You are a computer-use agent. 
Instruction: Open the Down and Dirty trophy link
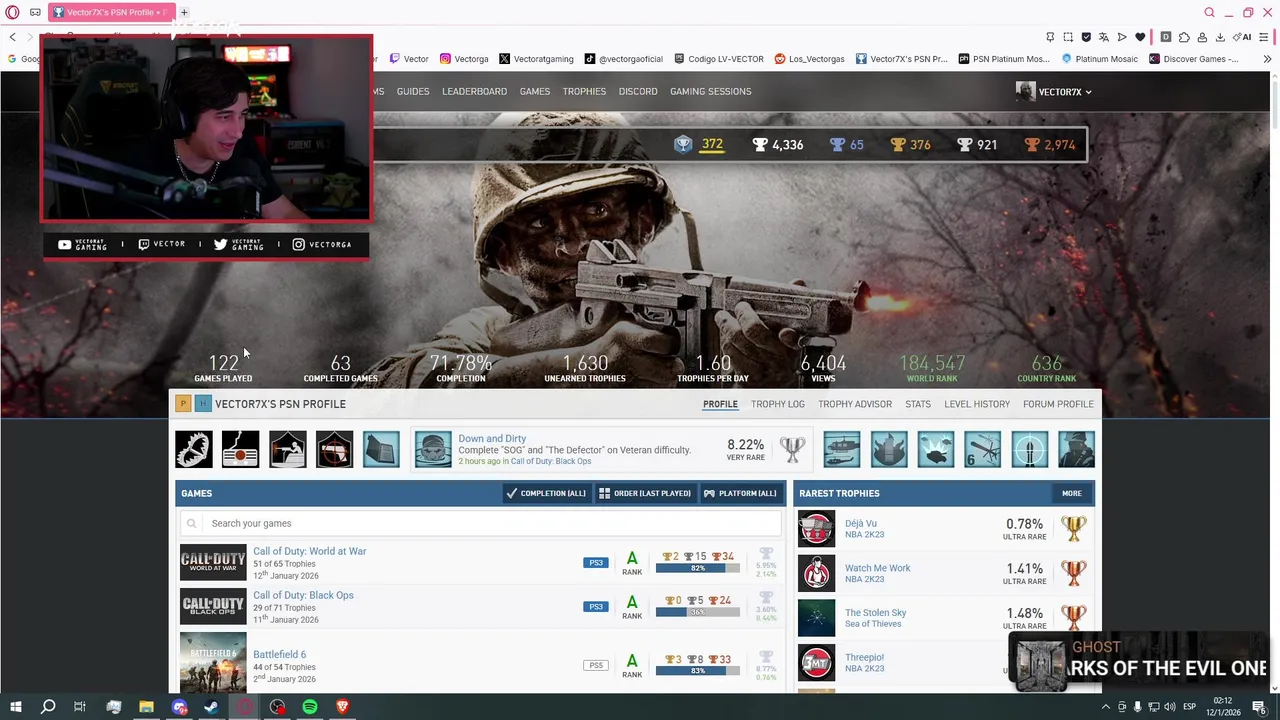click(492, 438)
